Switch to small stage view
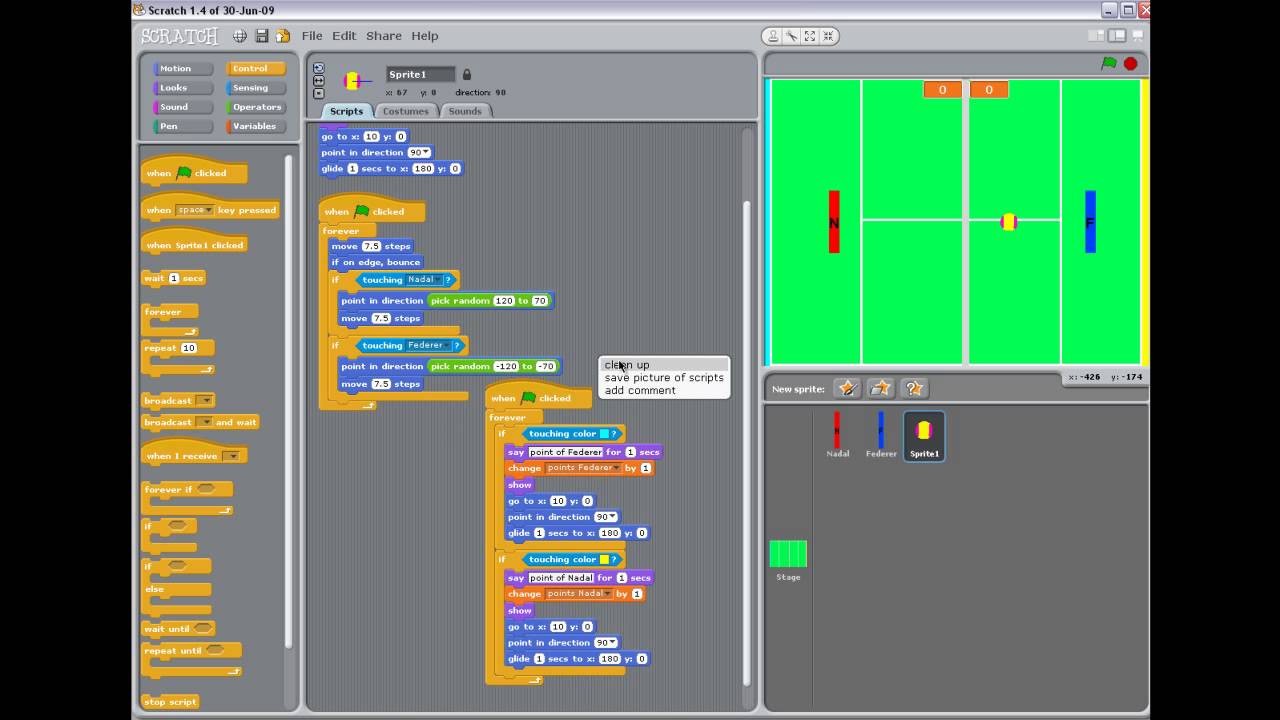 [1098, 36]
